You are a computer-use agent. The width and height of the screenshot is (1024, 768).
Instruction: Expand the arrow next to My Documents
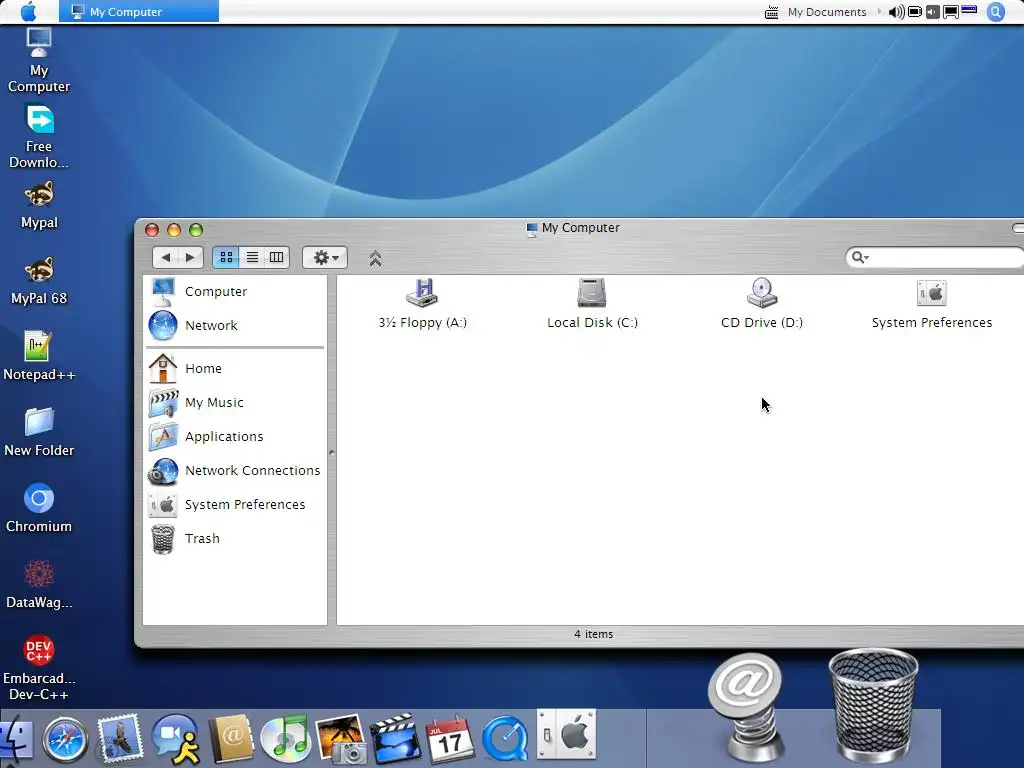[879, 12]
